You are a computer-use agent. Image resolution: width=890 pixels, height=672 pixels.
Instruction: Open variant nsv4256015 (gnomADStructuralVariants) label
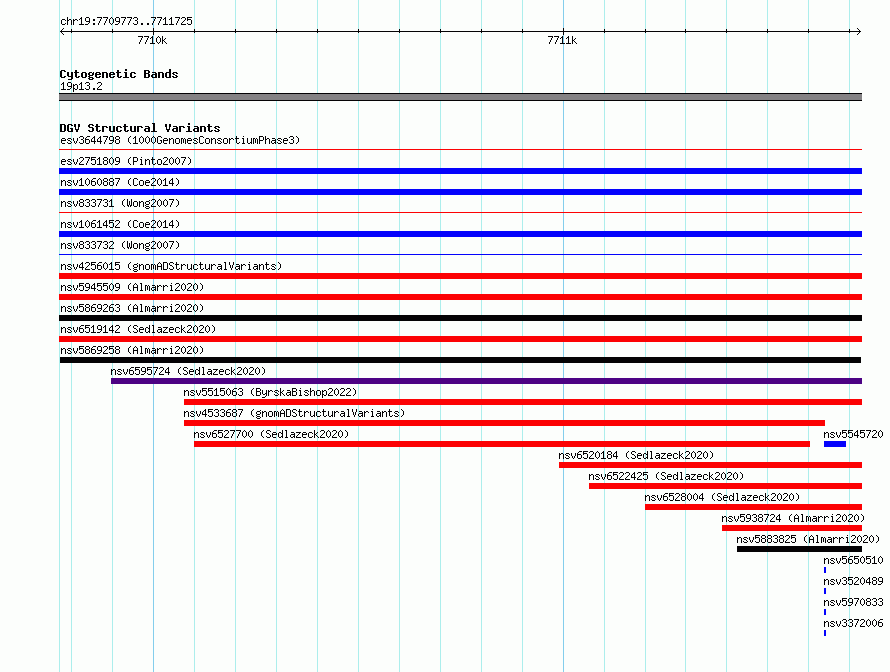coord(171,266)
